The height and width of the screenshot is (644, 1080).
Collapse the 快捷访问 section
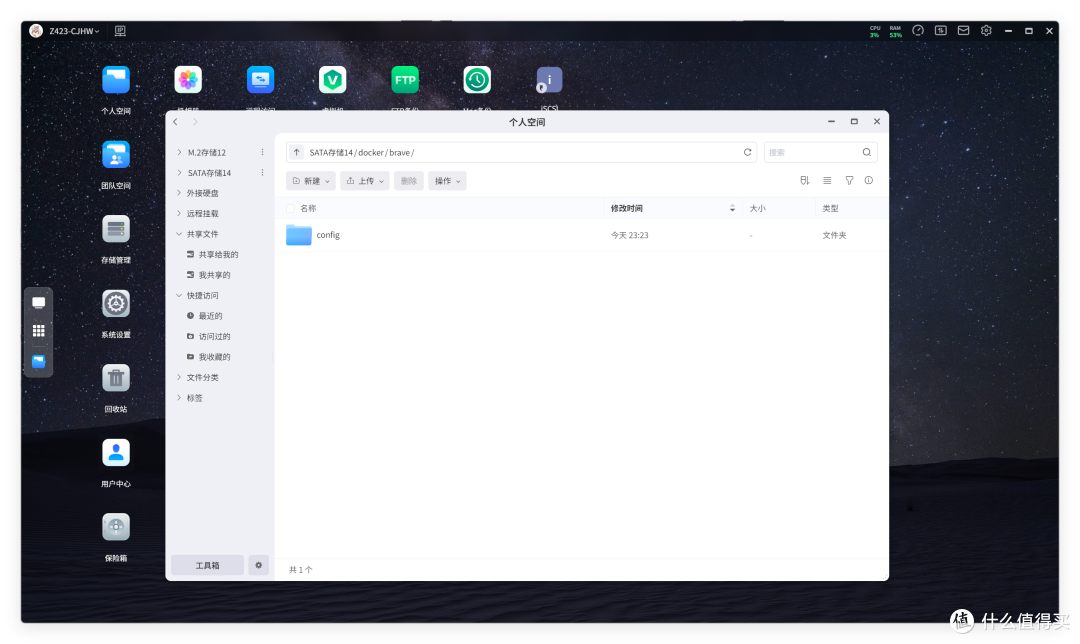tap(179, 295)
